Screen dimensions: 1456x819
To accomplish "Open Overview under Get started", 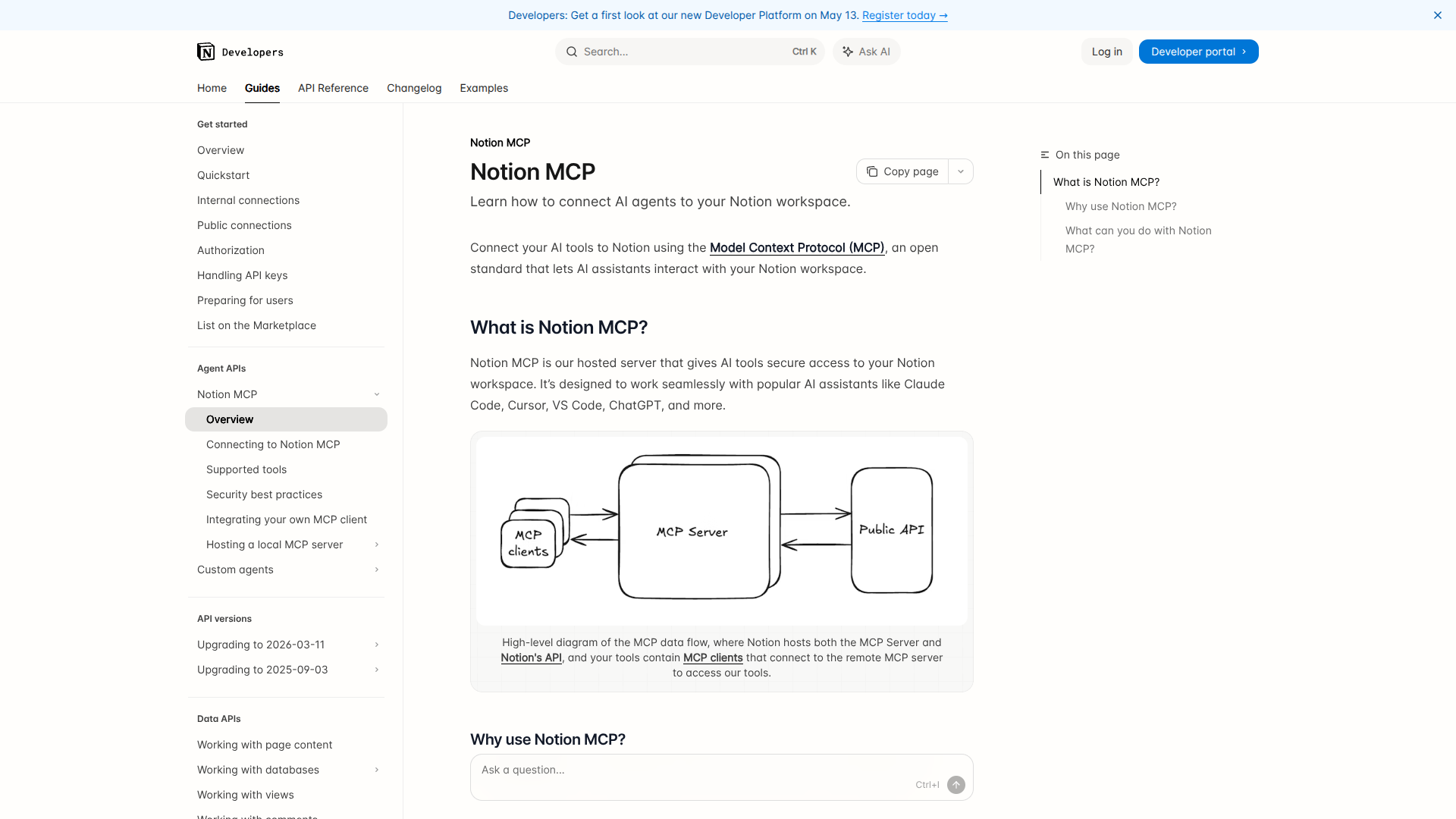I will point(221,150).
